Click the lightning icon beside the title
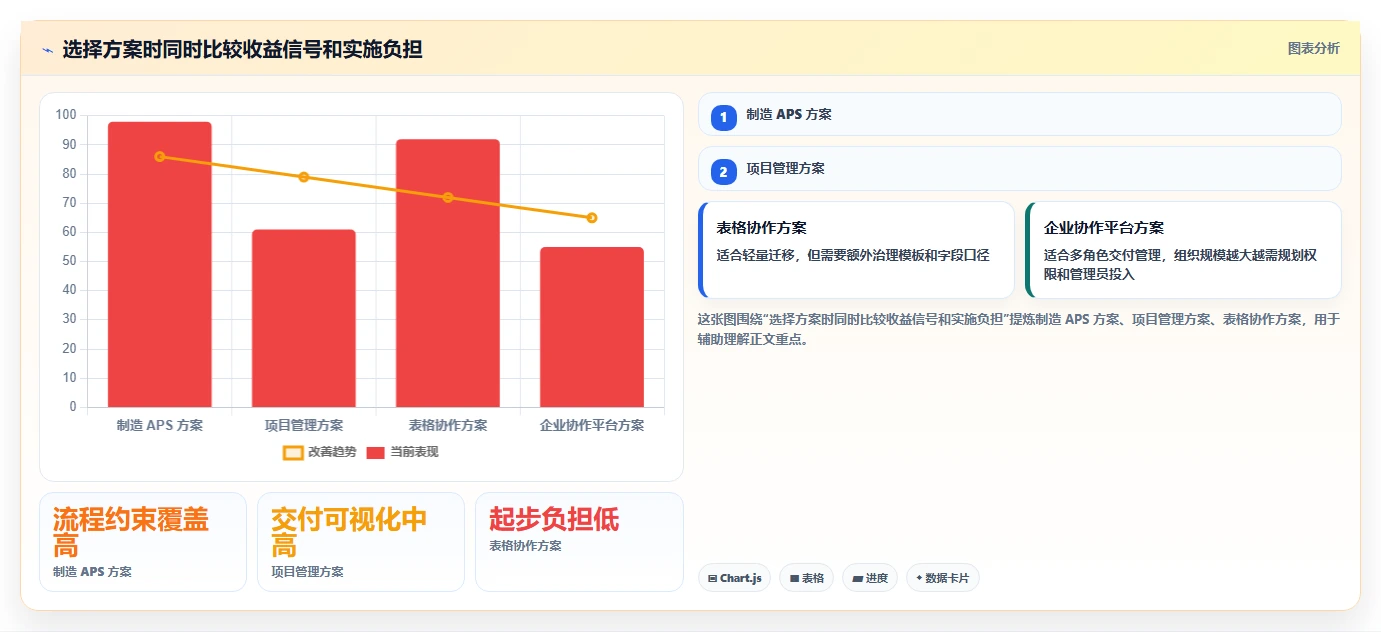The image size is (1381, 632). tap(47, 49)
